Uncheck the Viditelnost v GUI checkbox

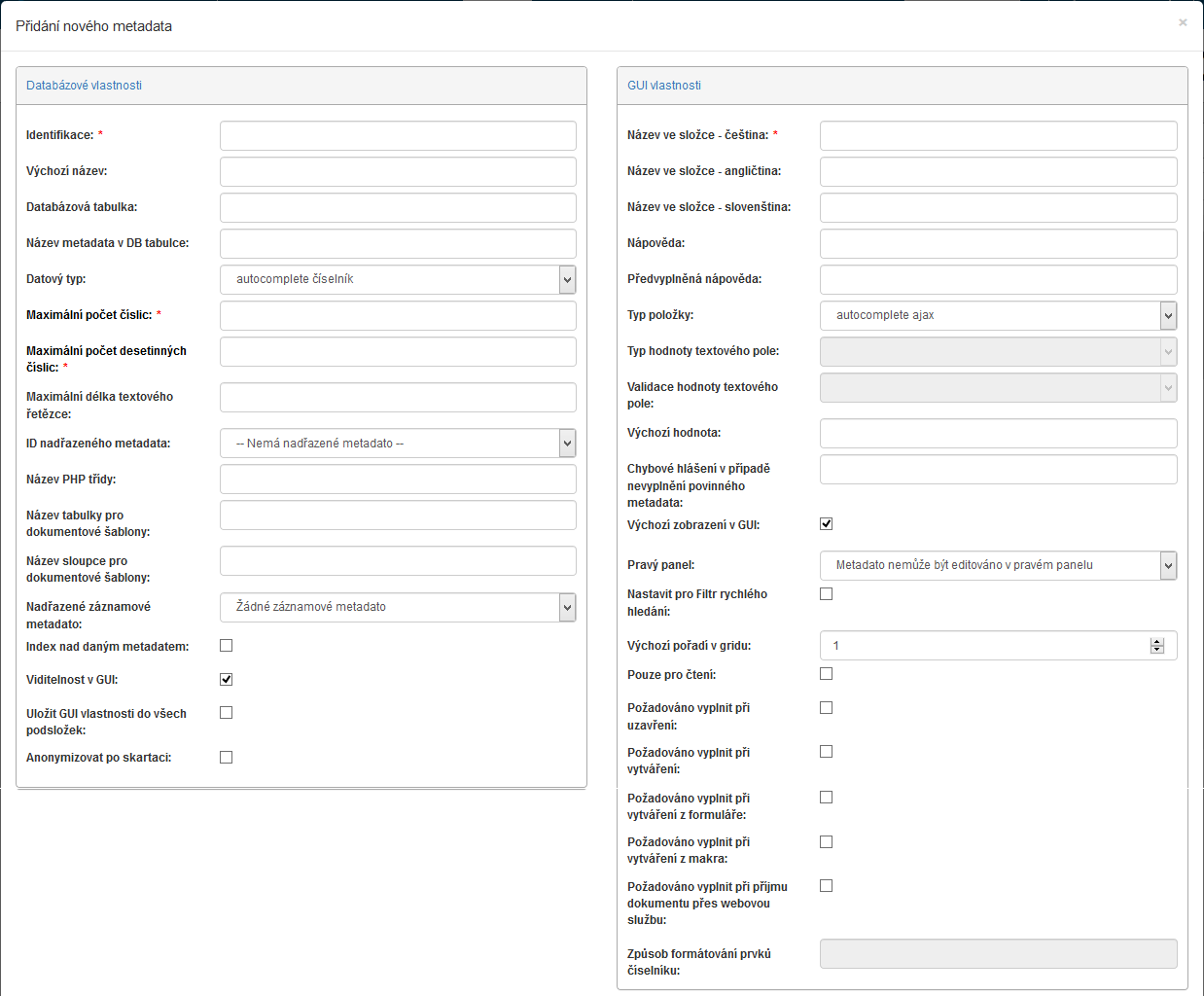click(x=227, y=680)
